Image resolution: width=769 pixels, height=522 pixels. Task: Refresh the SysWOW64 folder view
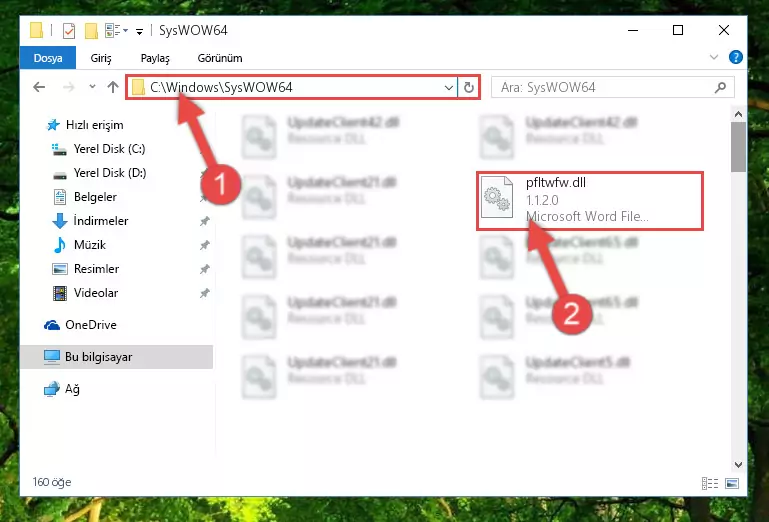[469, 87]
